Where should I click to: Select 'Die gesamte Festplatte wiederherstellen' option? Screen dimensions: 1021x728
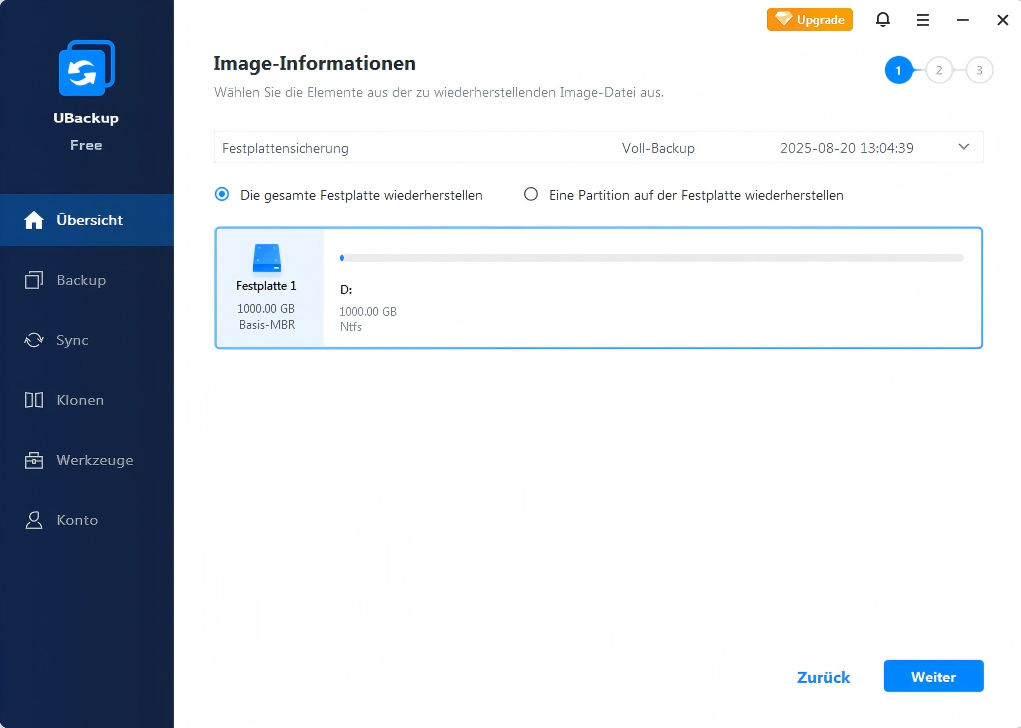coord(222,195)
